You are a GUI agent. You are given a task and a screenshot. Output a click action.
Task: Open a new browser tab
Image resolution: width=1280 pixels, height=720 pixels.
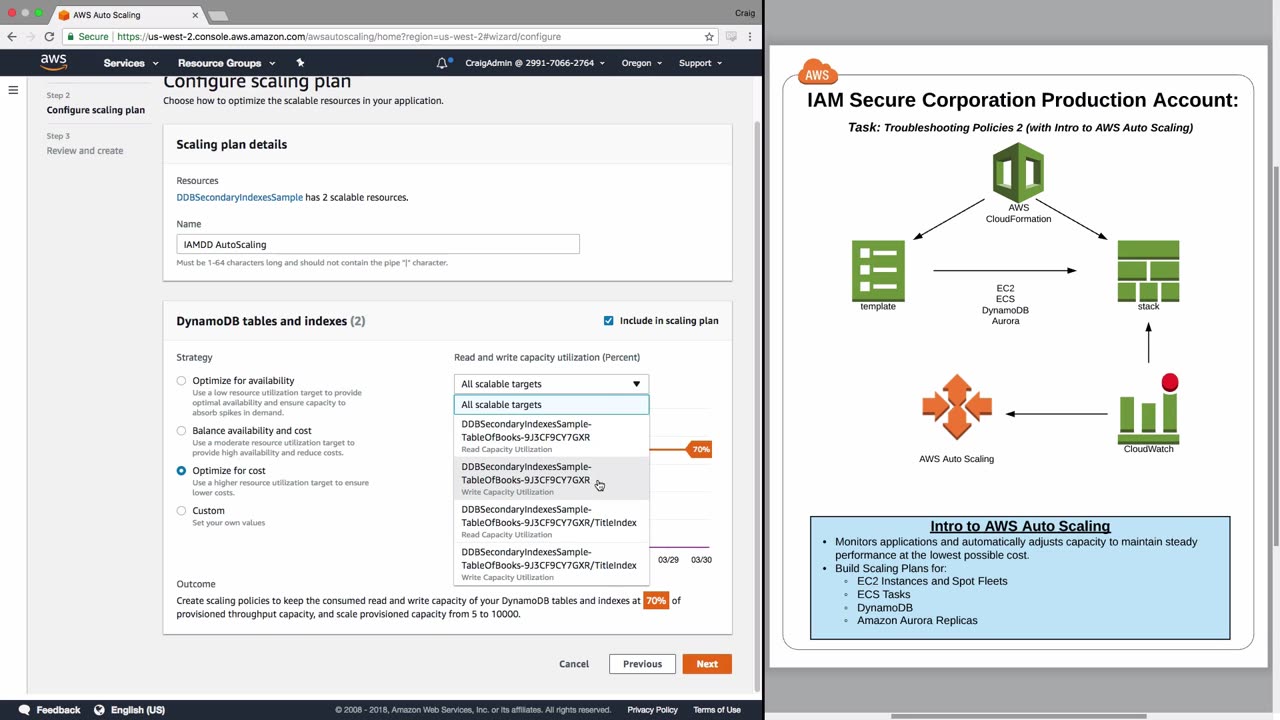[x=218, y=16]
